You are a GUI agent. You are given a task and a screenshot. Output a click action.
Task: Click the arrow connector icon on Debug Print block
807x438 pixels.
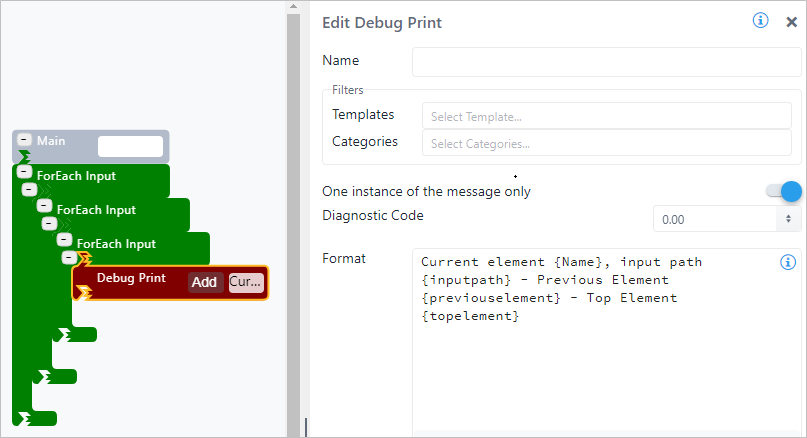click(84, 292)
